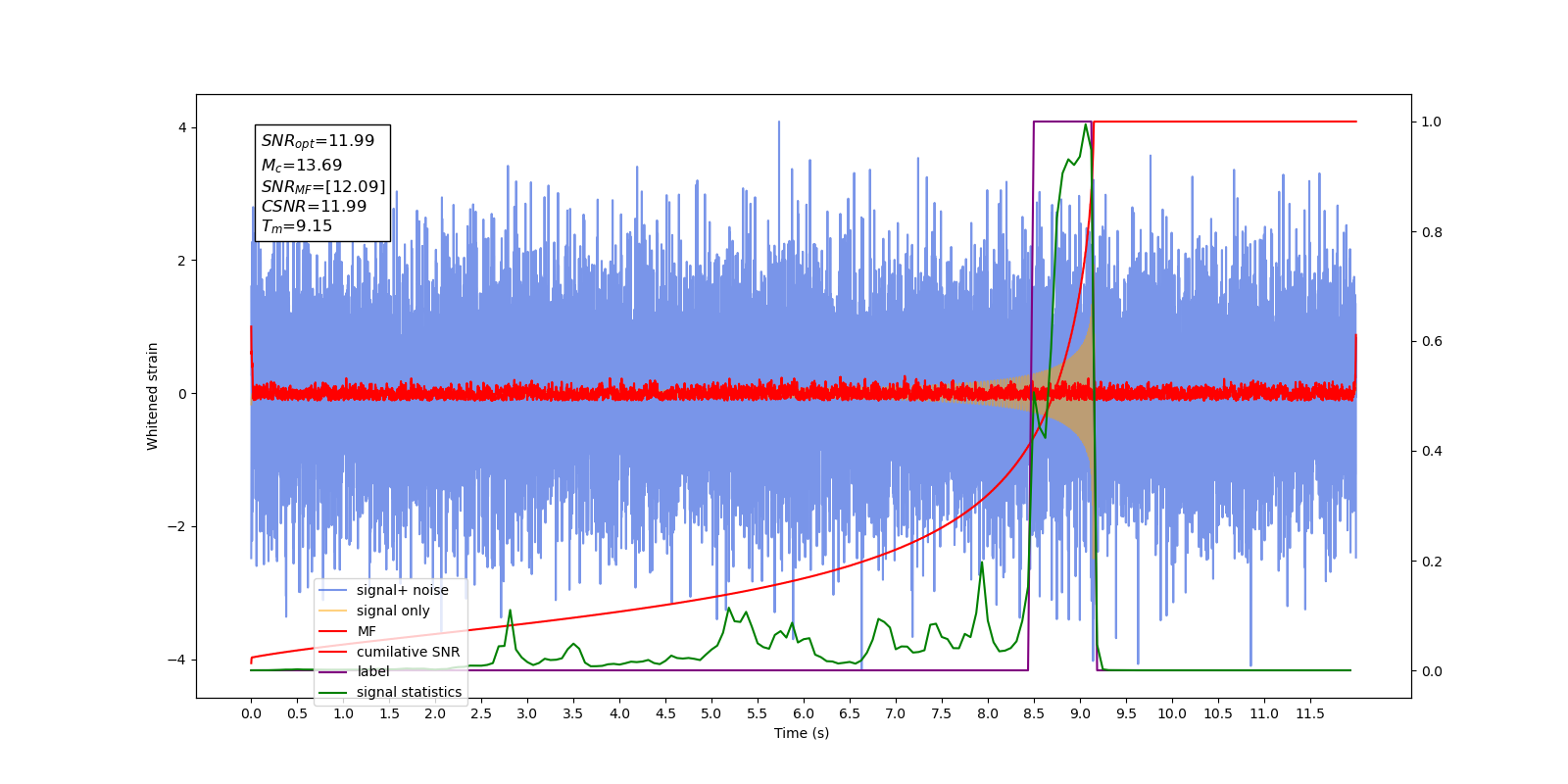Viewport: 1568px width, 784px height.
Task: Click the green line sample for signal statistics
Action: pos(334,692)
